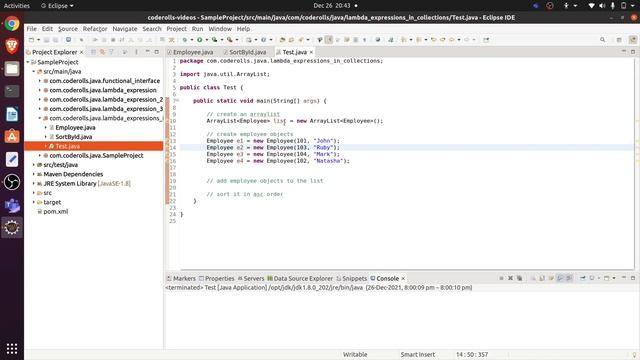Close the Test.java editor tab
The image size is (640, 360).
311,52
